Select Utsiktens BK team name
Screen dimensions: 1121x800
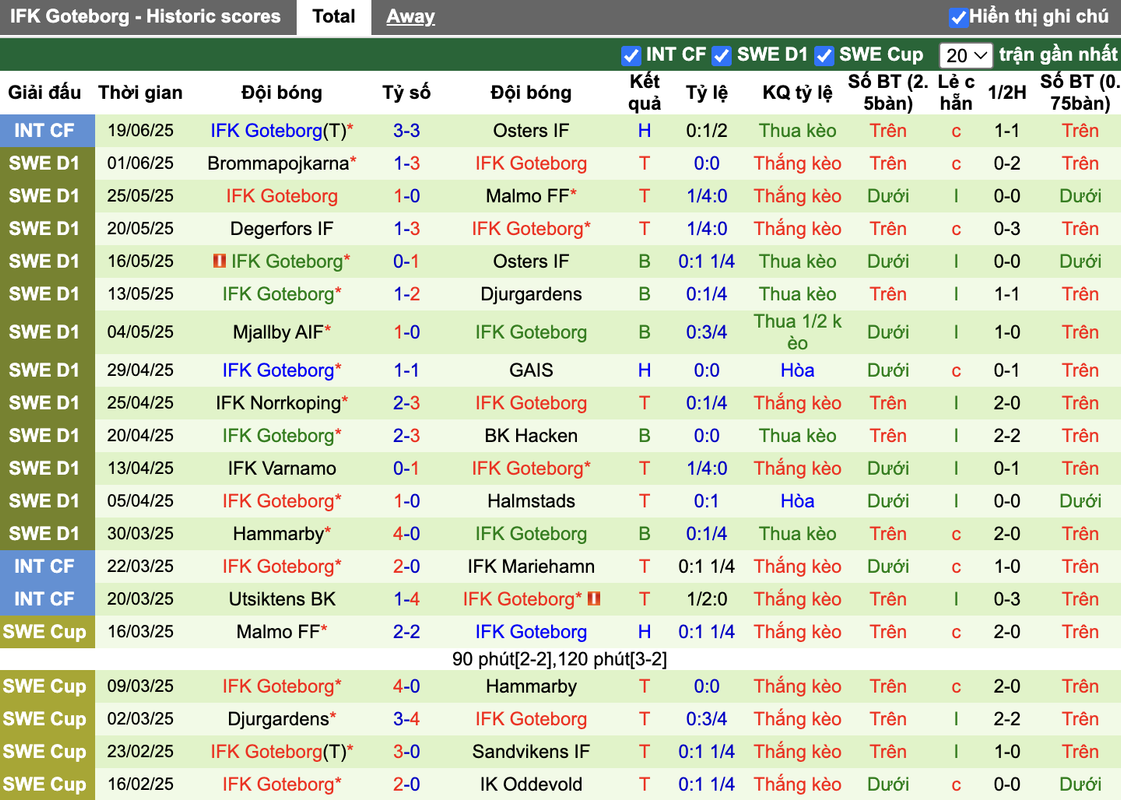pyautogui.click(x=282, y=599)
